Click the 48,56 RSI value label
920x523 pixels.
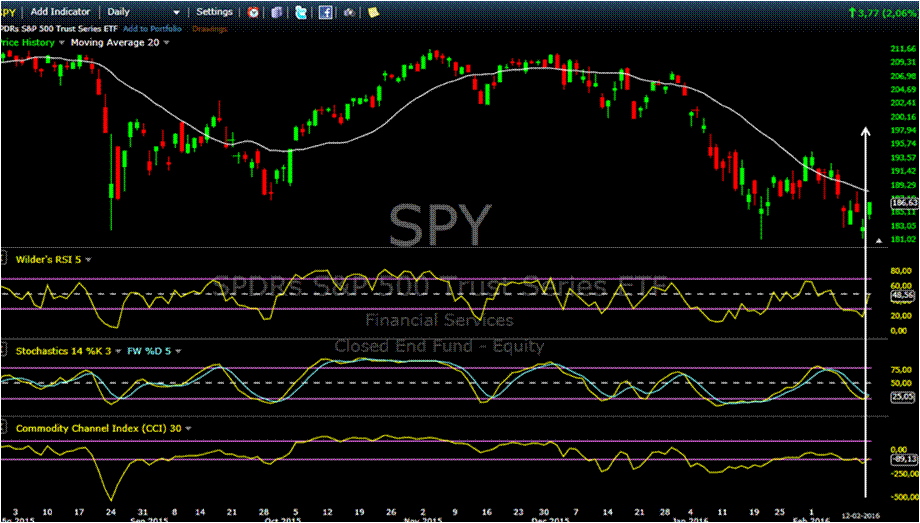click(904, 298)
